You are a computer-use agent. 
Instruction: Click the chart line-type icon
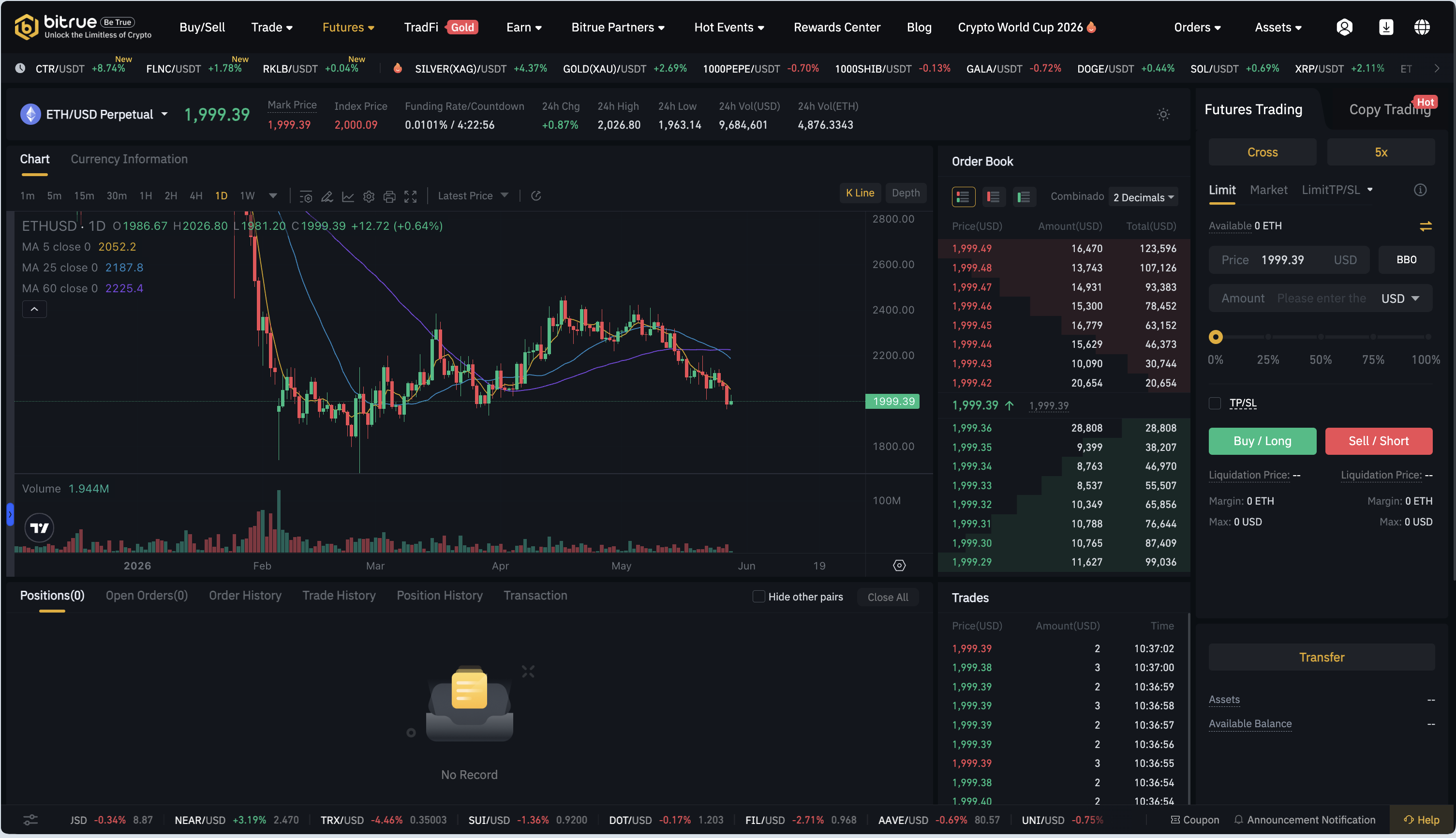click(348, 196)
